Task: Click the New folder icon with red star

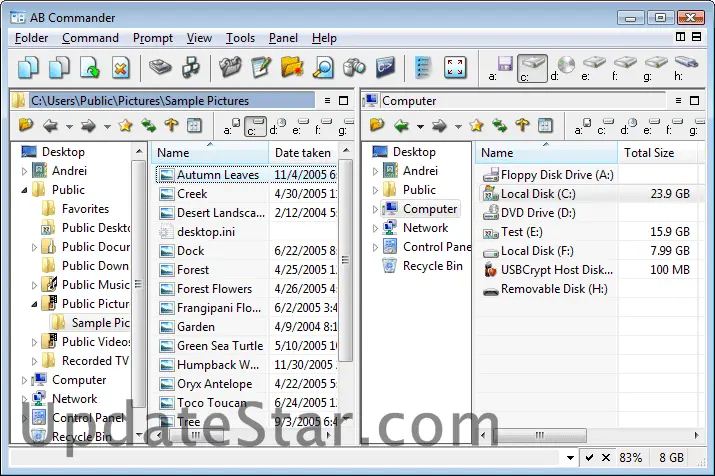Action: pyautogui.click(x=292, y=67)
